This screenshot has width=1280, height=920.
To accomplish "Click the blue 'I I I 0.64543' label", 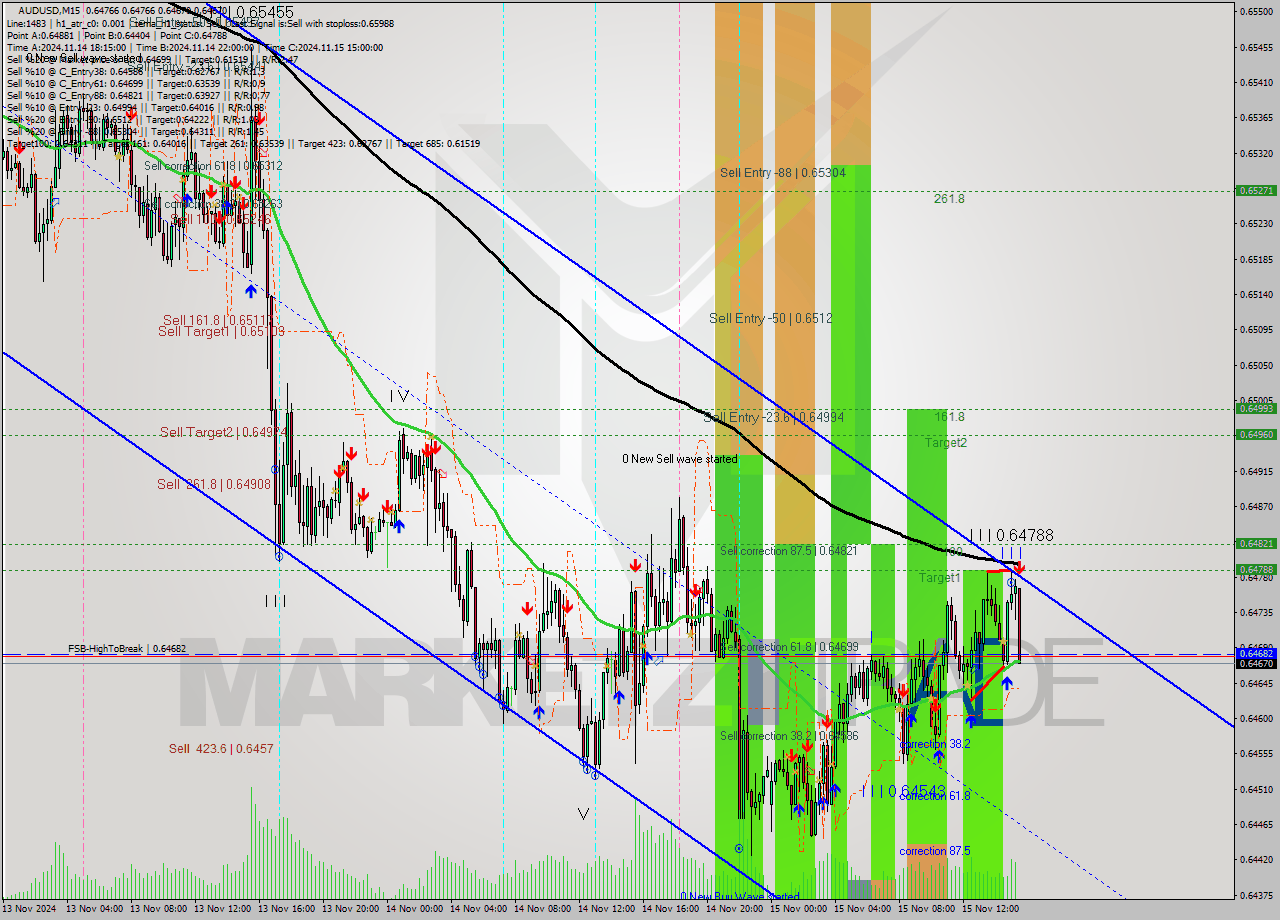I will (903, 791).
